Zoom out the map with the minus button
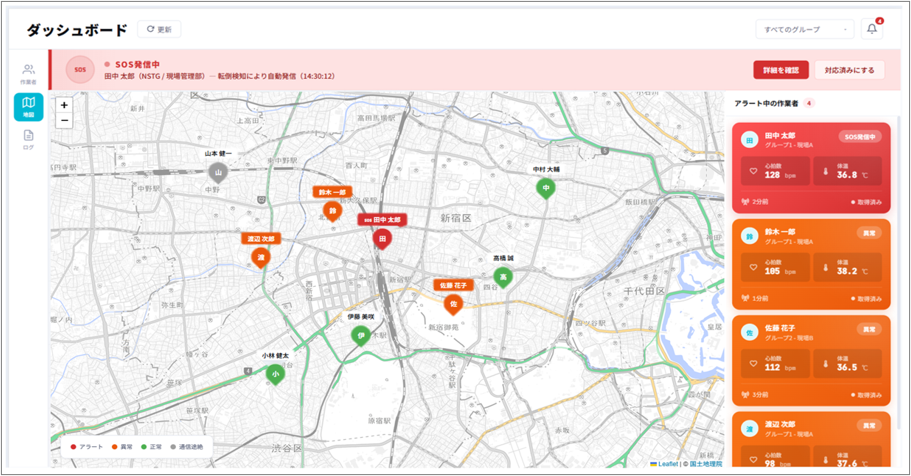Viewport: 911px width, 476px height. 64,120
